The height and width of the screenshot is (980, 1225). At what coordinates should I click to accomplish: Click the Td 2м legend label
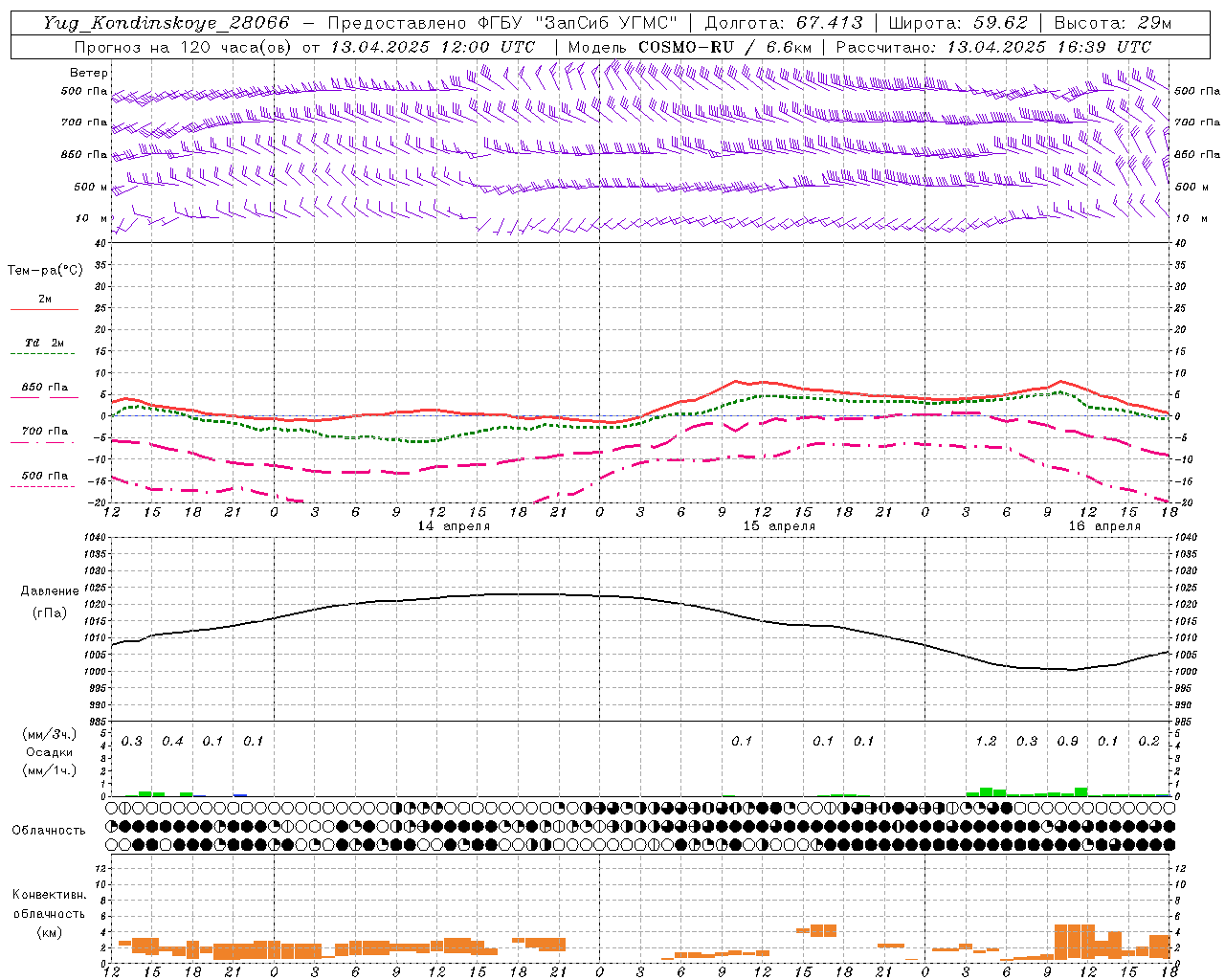44,343
